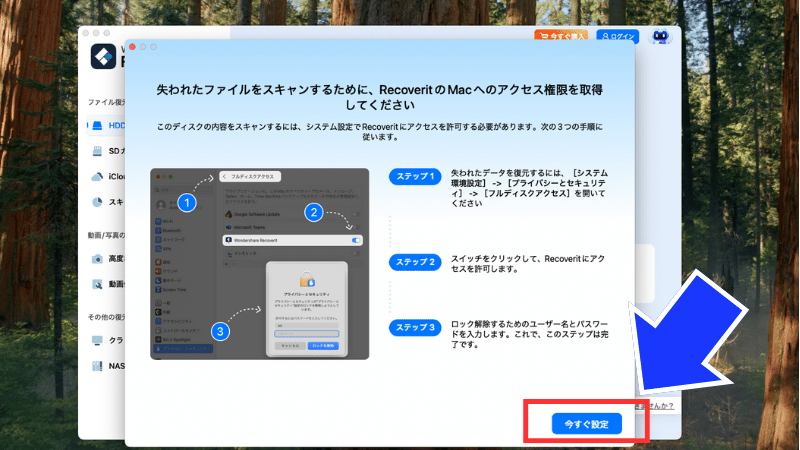The height and width of the screenshot is (450, 800).
Task: Click the 今すぐ設定 button
Action: 587,424
